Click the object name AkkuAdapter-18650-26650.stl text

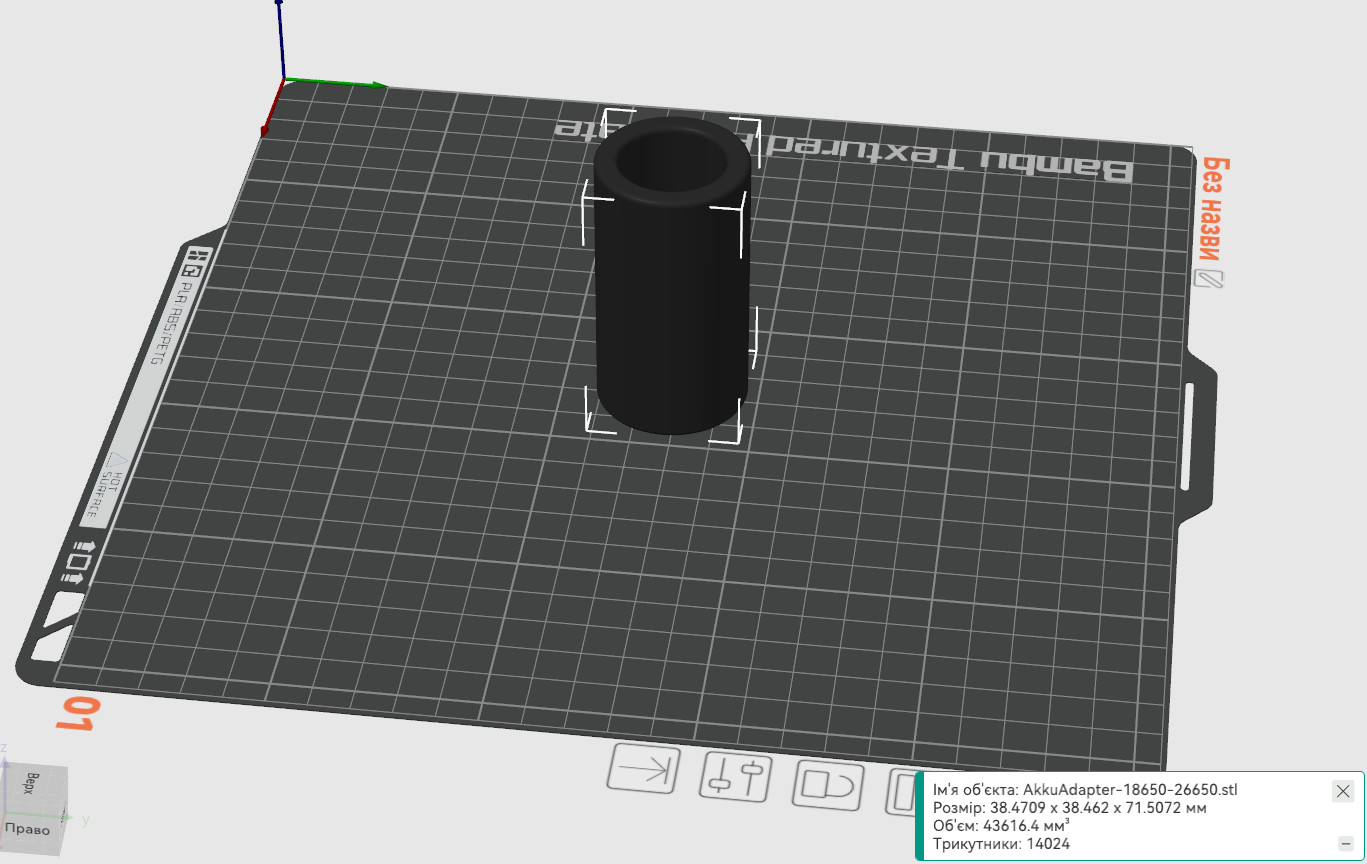(1130, 790)
